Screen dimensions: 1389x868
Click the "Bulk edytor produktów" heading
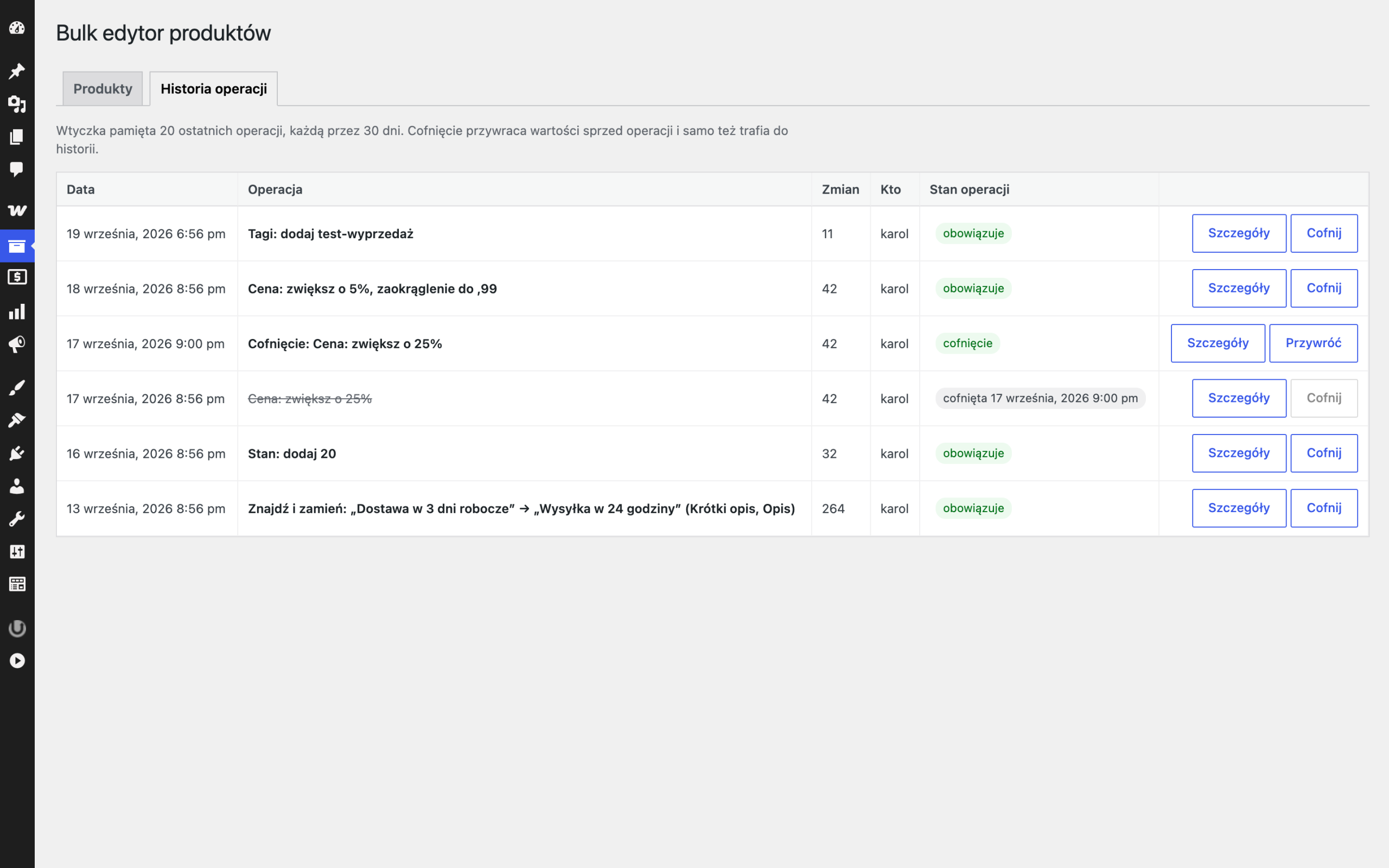(x=163, y=33)
